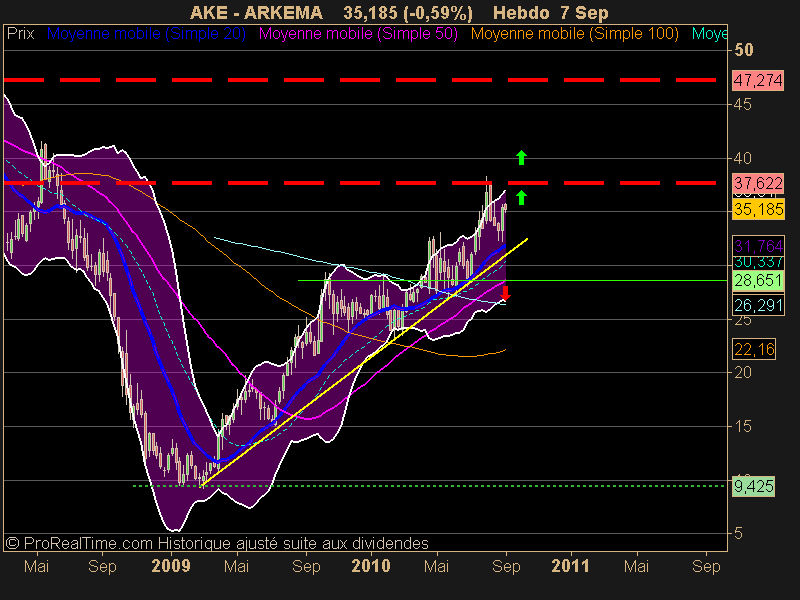Click the '2009' time axis label
The height and width of the screenshot is (600, 800).
171,566
